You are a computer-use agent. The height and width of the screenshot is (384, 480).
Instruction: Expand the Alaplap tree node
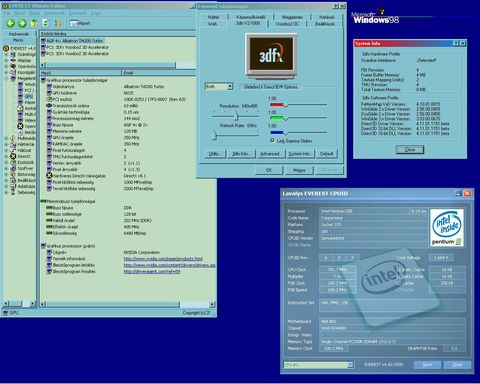(6, 60)
